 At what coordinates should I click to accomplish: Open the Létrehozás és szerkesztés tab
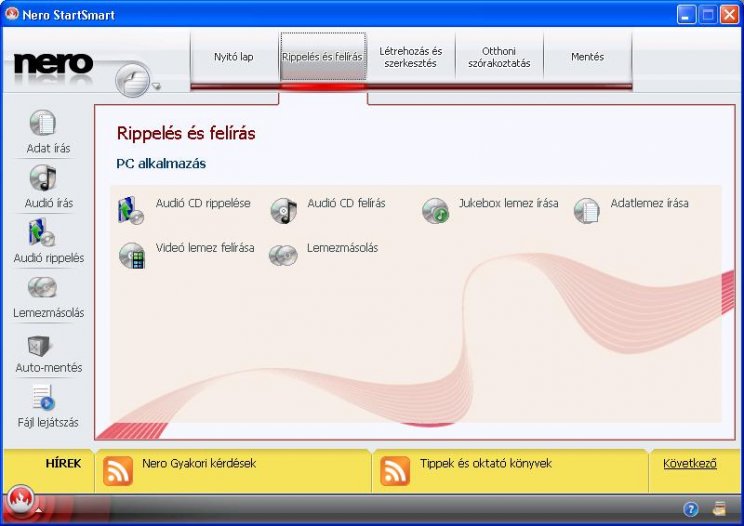(x=411, y=57)
